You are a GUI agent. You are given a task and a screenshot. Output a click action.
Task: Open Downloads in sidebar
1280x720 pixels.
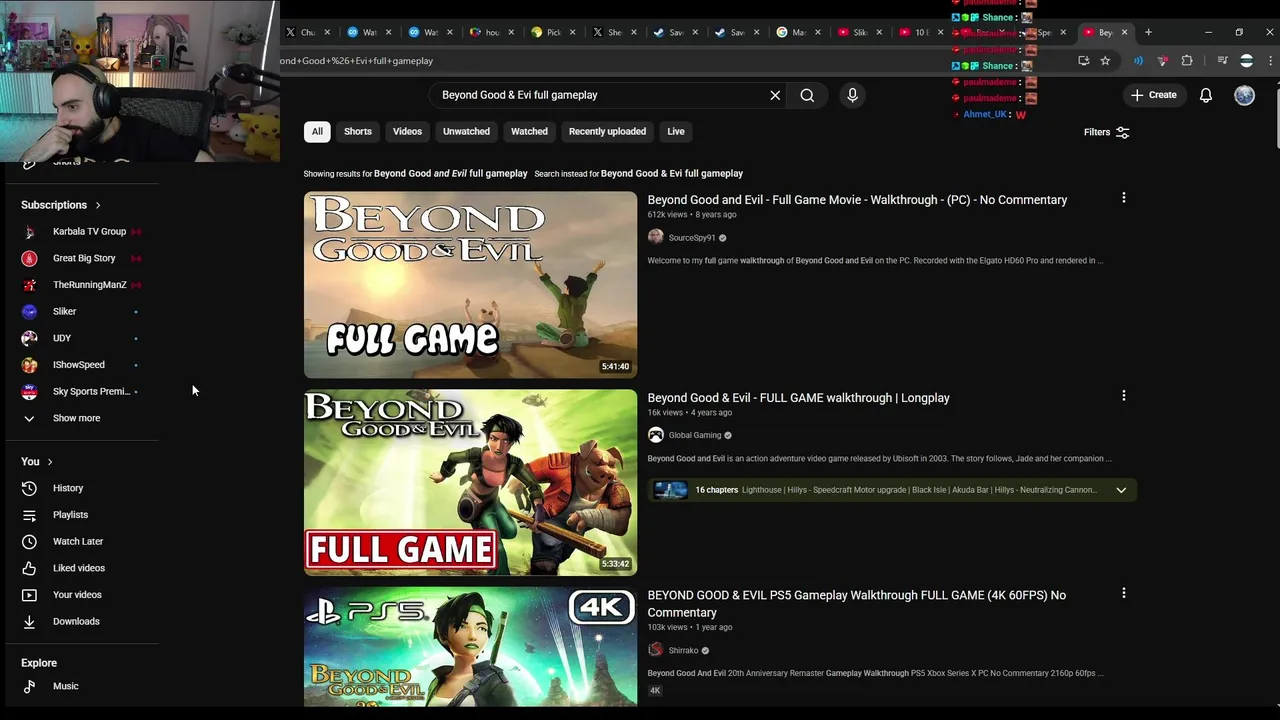pos(82,621)
